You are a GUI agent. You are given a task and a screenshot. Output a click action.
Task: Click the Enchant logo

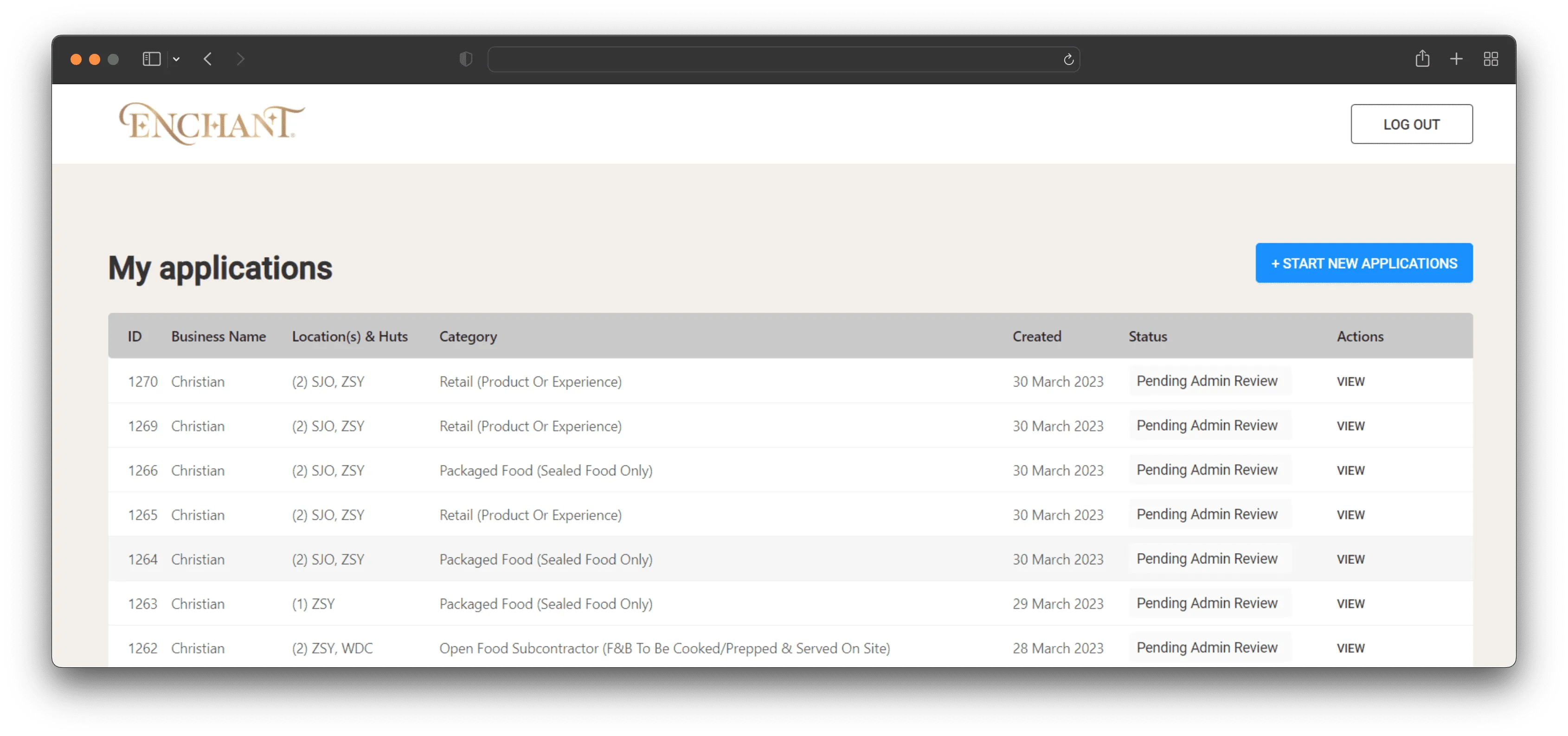(x=212, y=123)
